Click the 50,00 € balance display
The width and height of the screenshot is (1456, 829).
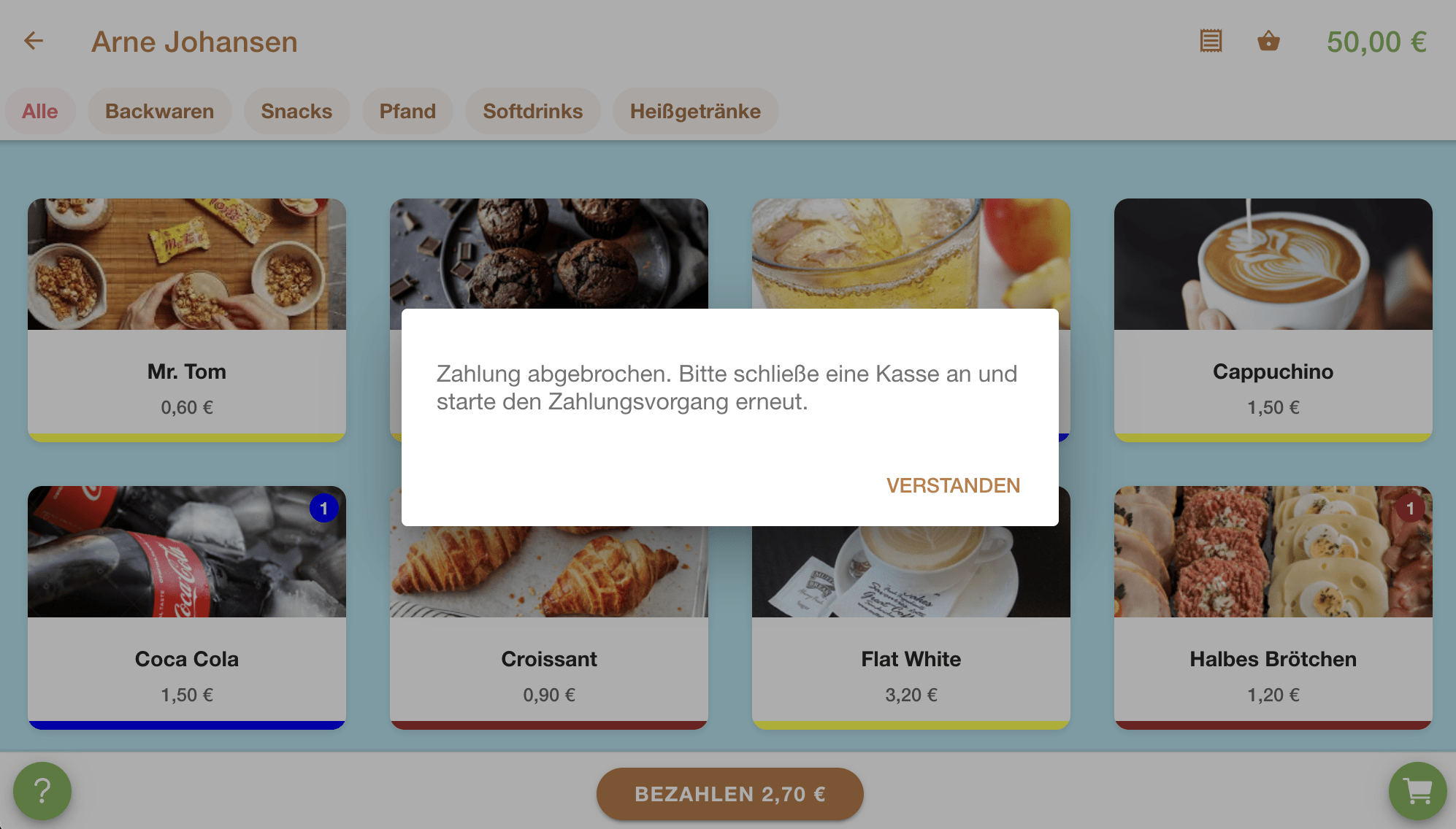coord(1376,42)
